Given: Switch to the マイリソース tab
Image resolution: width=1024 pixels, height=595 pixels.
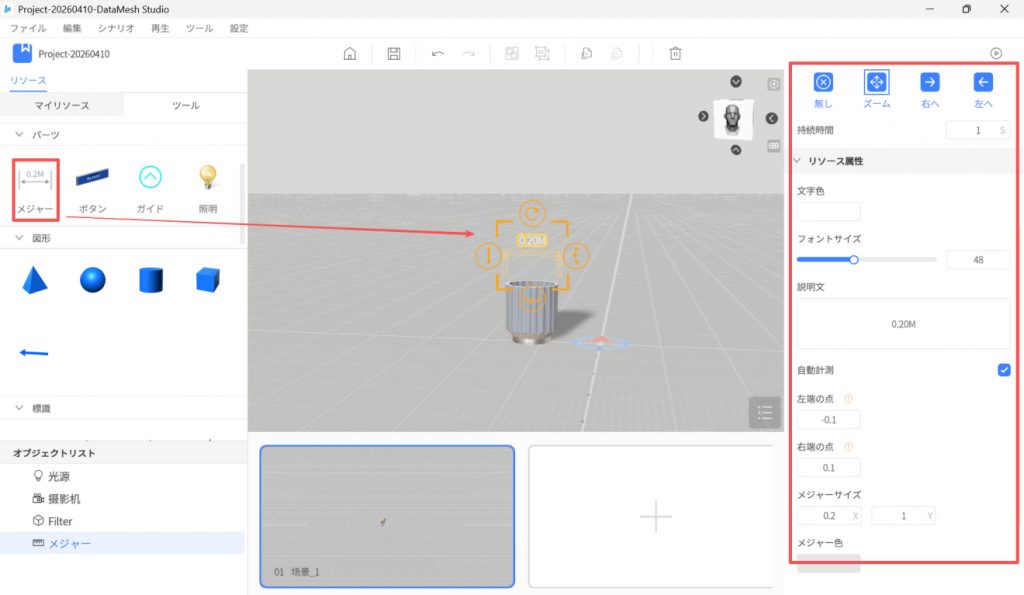Looking at the screenshot, I should click(x=62, y=106).
